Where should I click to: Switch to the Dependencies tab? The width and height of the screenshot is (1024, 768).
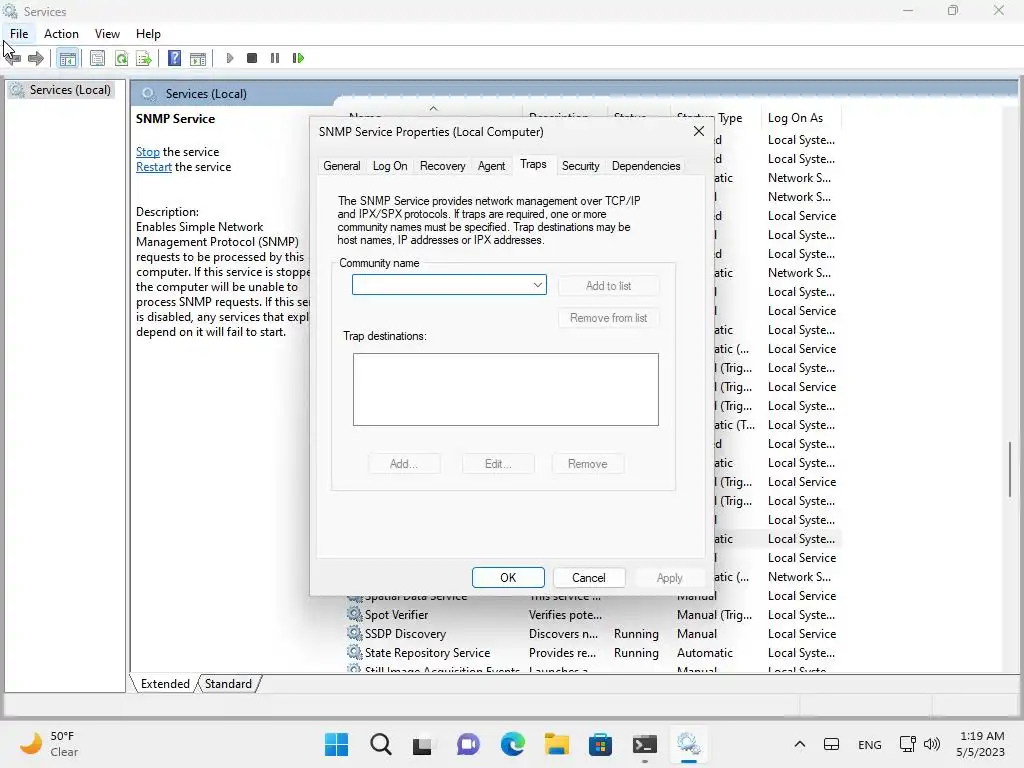[646, 166]
